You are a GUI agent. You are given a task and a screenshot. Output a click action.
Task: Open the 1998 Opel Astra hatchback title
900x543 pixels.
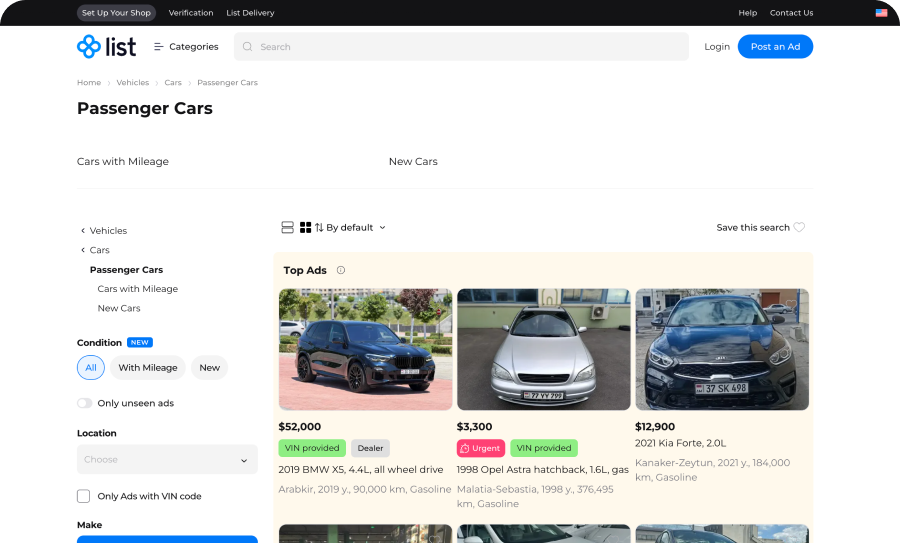[x=542, y=470]
